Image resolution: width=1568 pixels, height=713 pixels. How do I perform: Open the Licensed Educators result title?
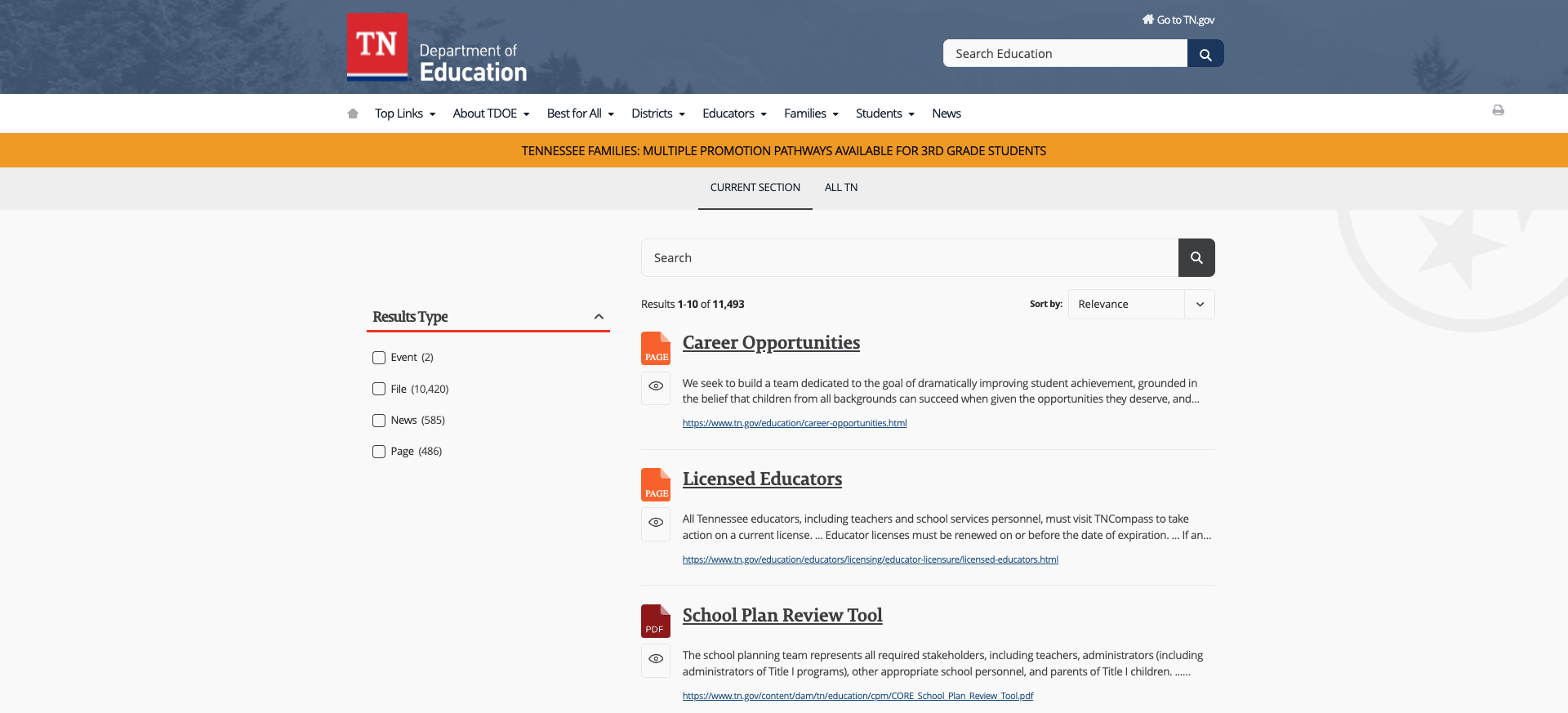coord(762,479)
